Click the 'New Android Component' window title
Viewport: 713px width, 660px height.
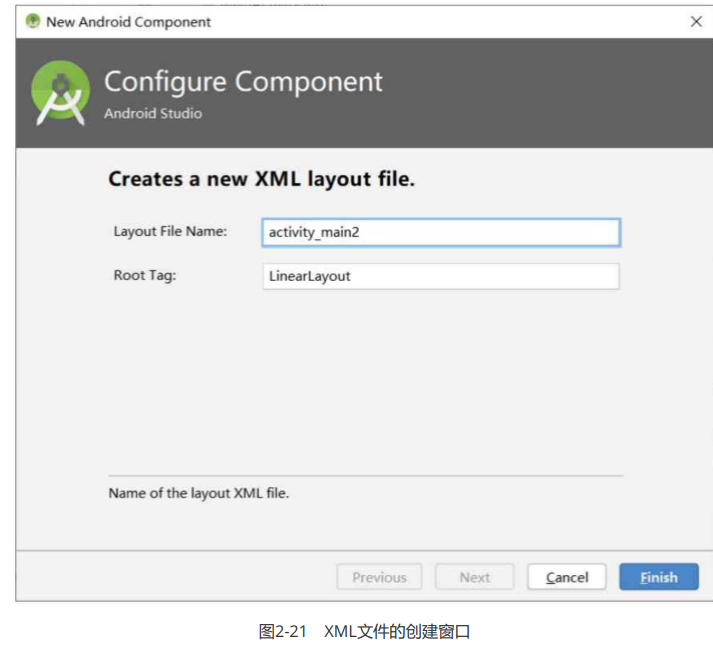[x=128, y=22]
